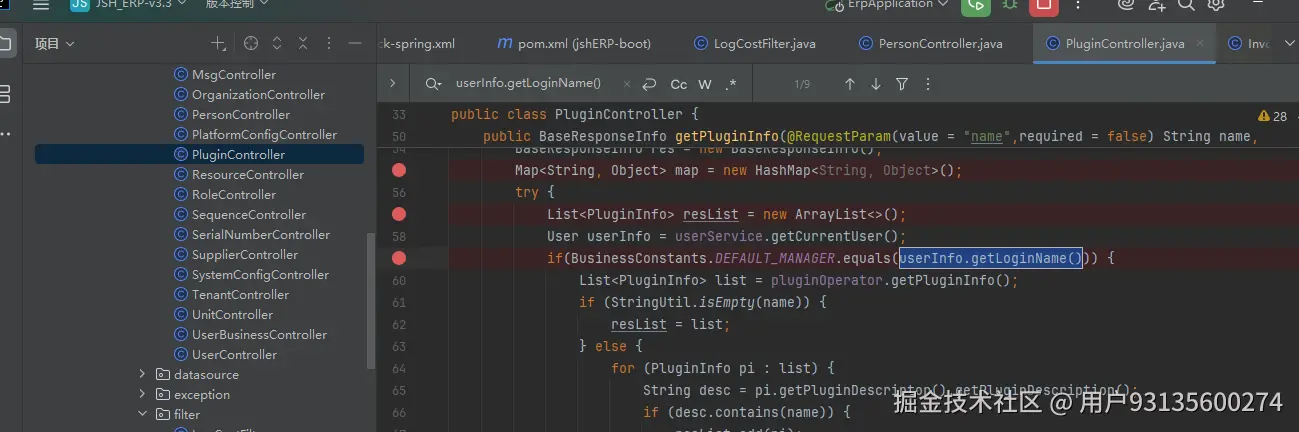The width and height of the screenshot is (1299, 432).
Task: Open the Project tool window folder icon
Action: click(x=5, y=43)
